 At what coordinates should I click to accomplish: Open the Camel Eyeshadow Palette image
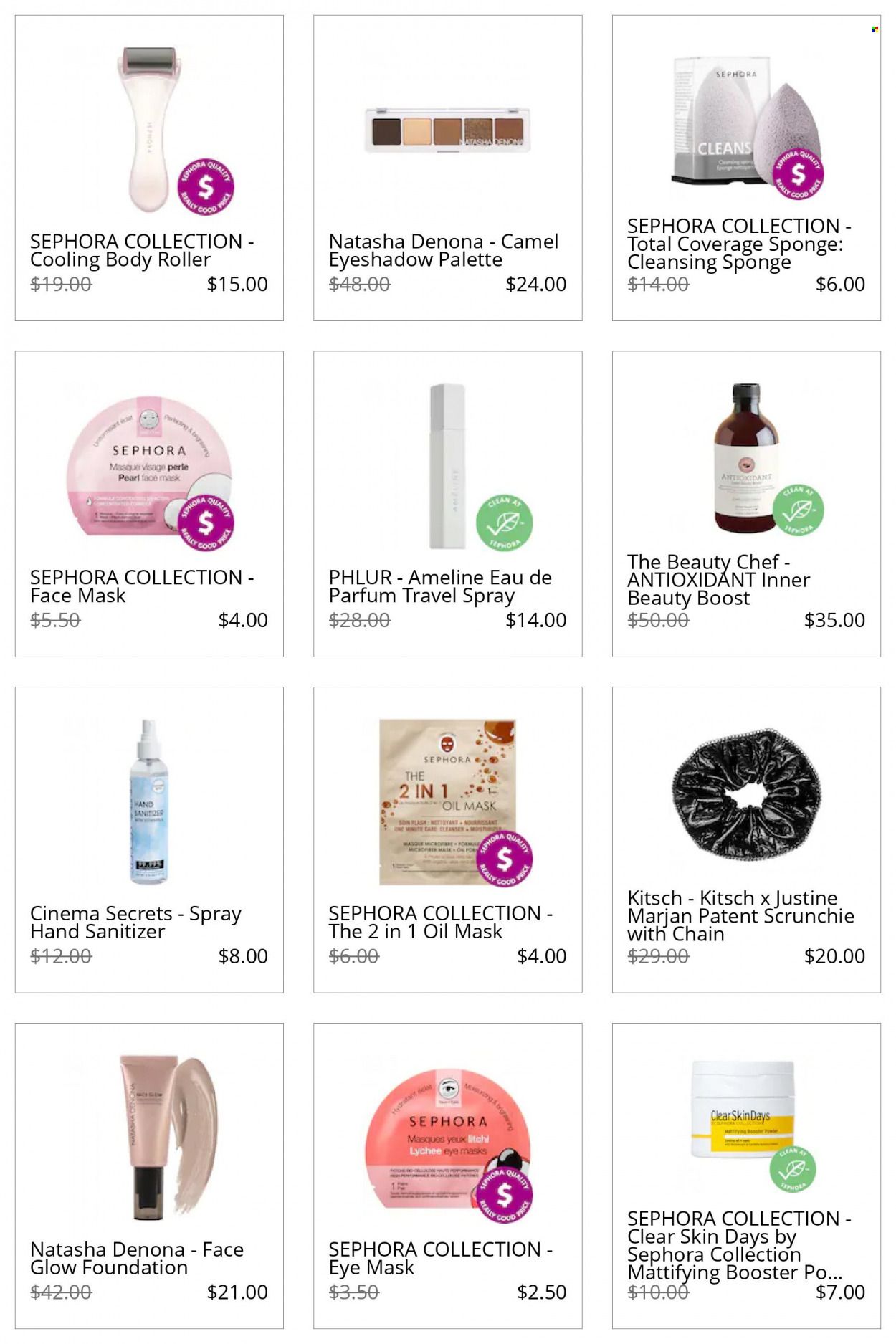point(448,128)
